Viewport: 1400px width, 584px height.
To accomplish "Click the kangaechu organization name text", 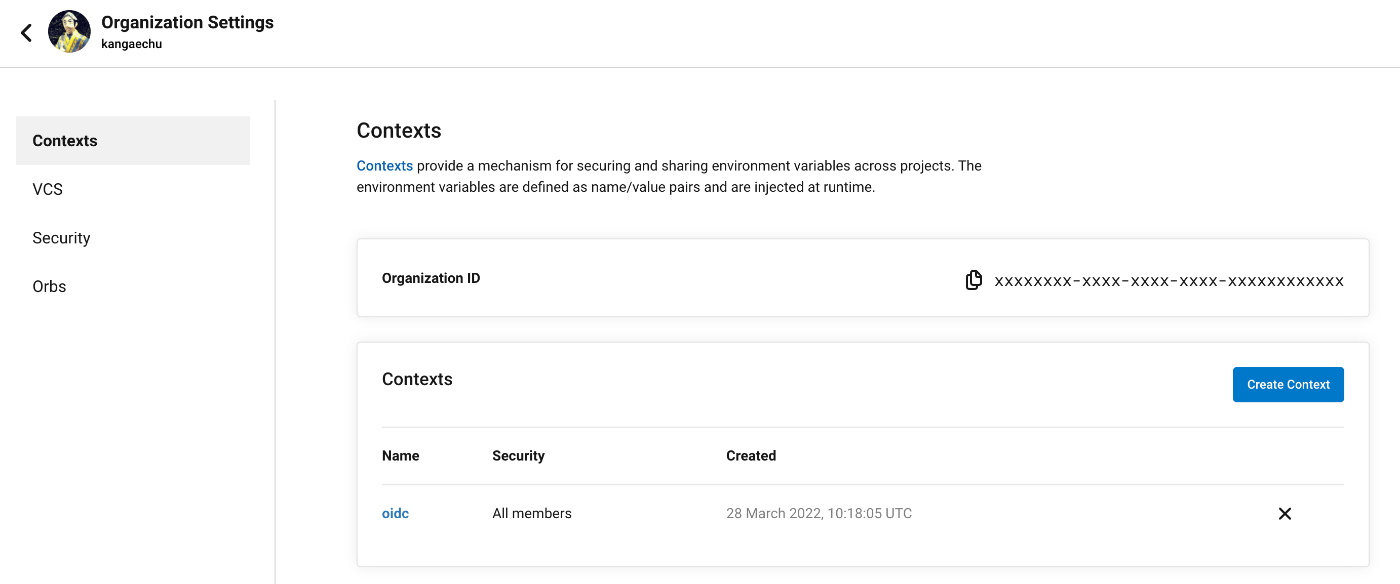I will [x=131, y=44].
